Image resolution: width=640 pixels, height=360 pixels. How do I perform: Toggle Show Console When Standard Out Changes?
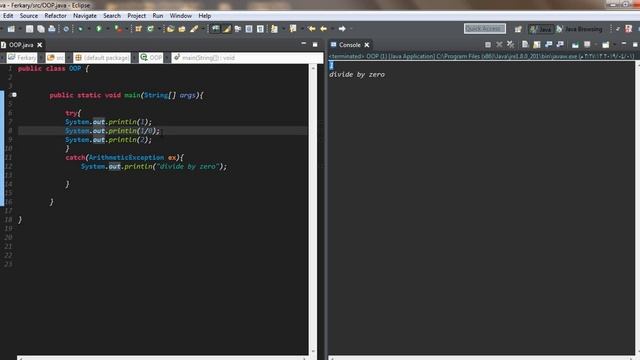[549, 44]
